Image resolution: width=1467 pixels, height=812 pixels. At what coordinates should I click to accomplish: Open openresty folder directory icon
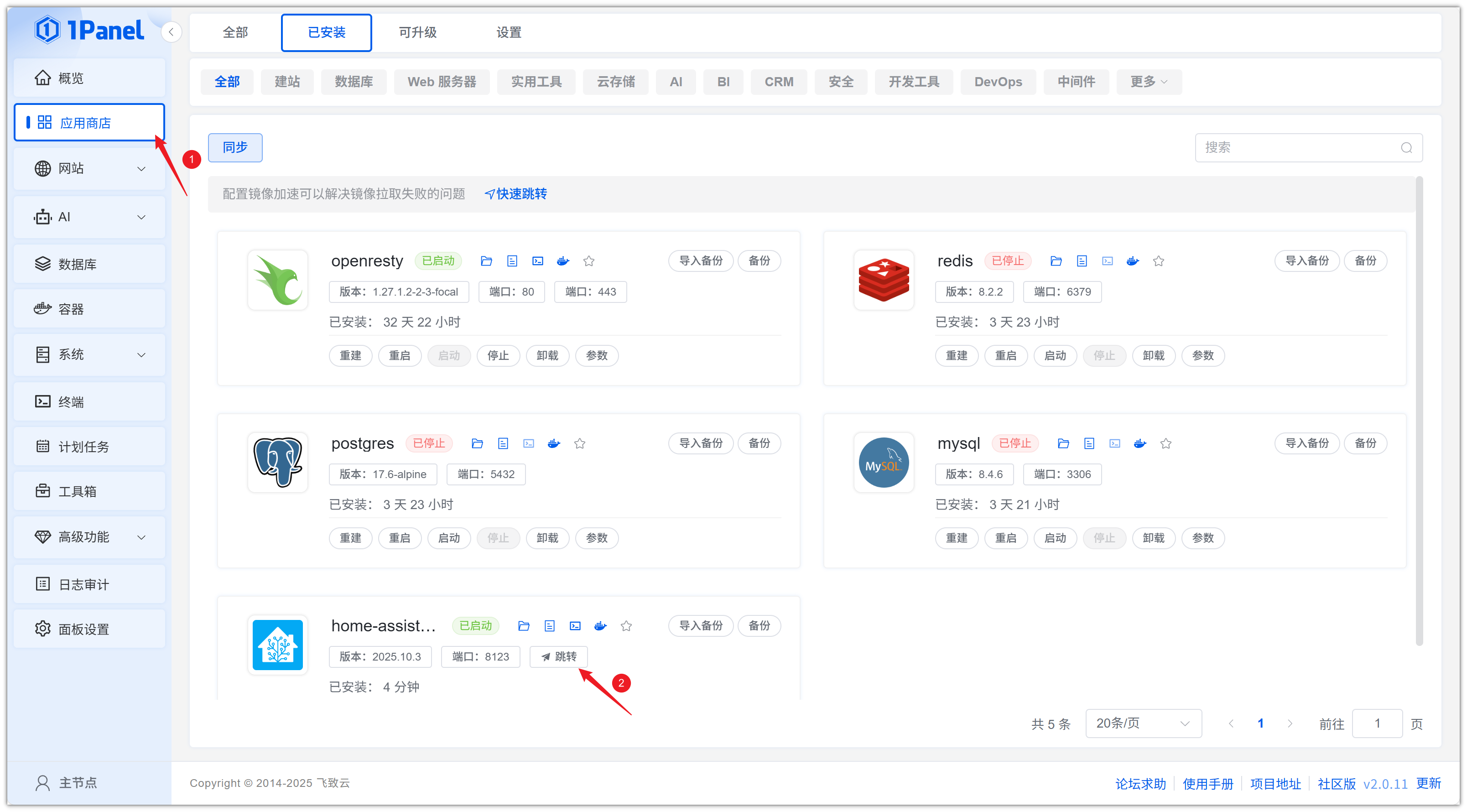pyautogui.click(x=486, y=261)
